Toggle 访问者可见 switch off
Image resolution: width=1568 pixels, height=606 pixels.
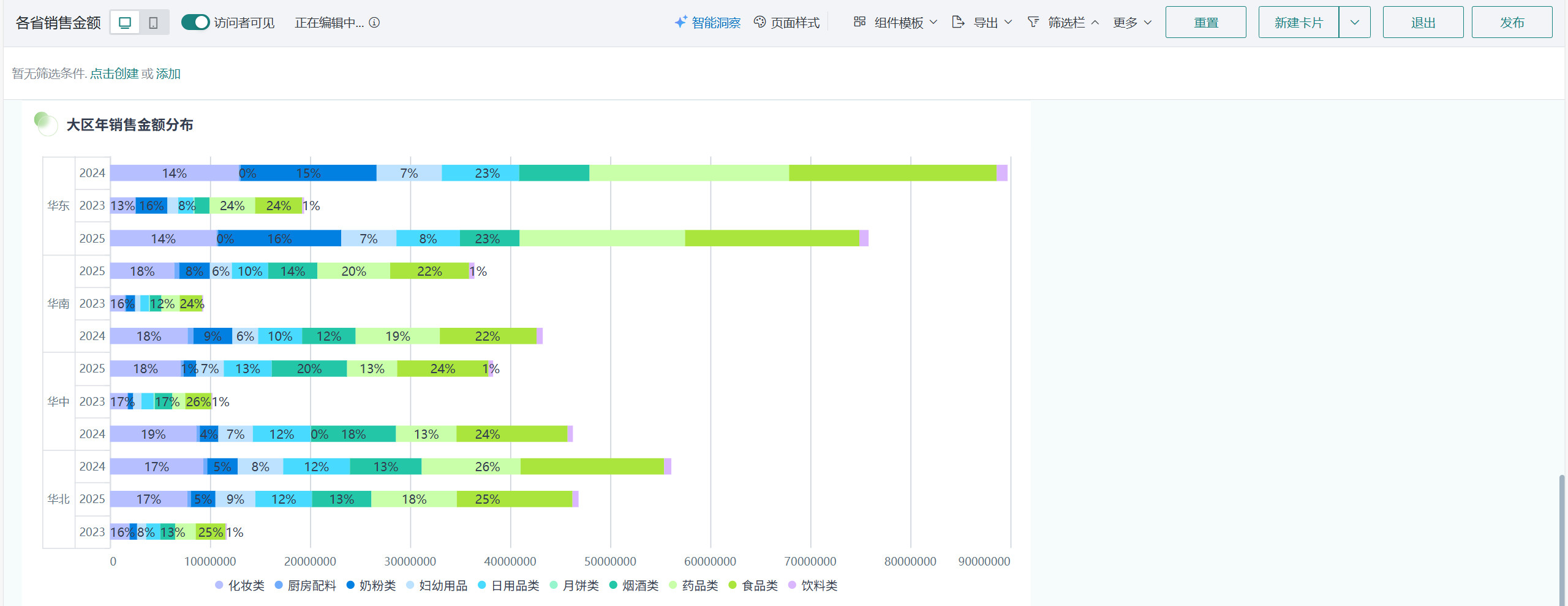click(195, 23)
